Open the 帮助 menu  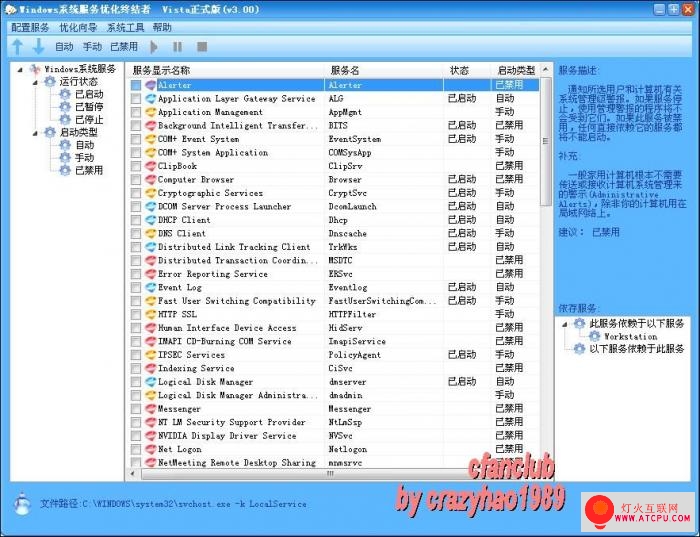tap(162, 28)
